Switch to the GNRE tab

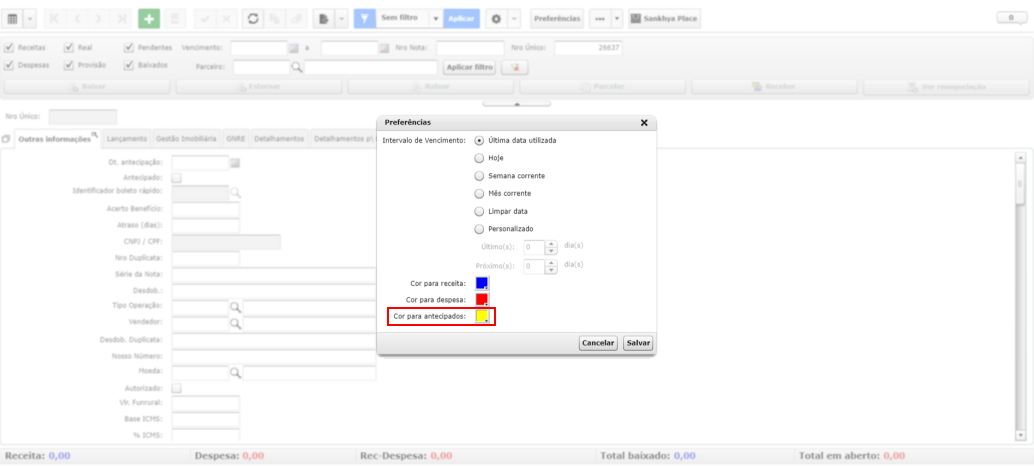pos(235,139)
